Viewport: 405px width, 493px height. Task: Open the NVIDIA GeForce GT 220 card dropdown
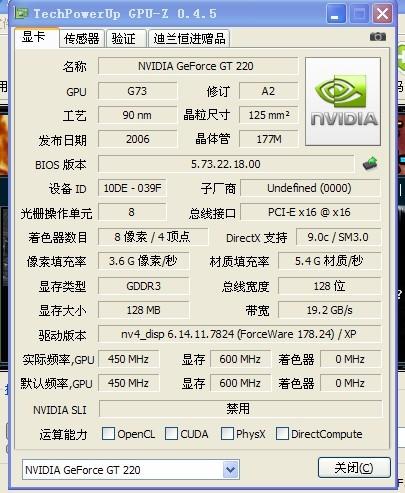(231, 470)
